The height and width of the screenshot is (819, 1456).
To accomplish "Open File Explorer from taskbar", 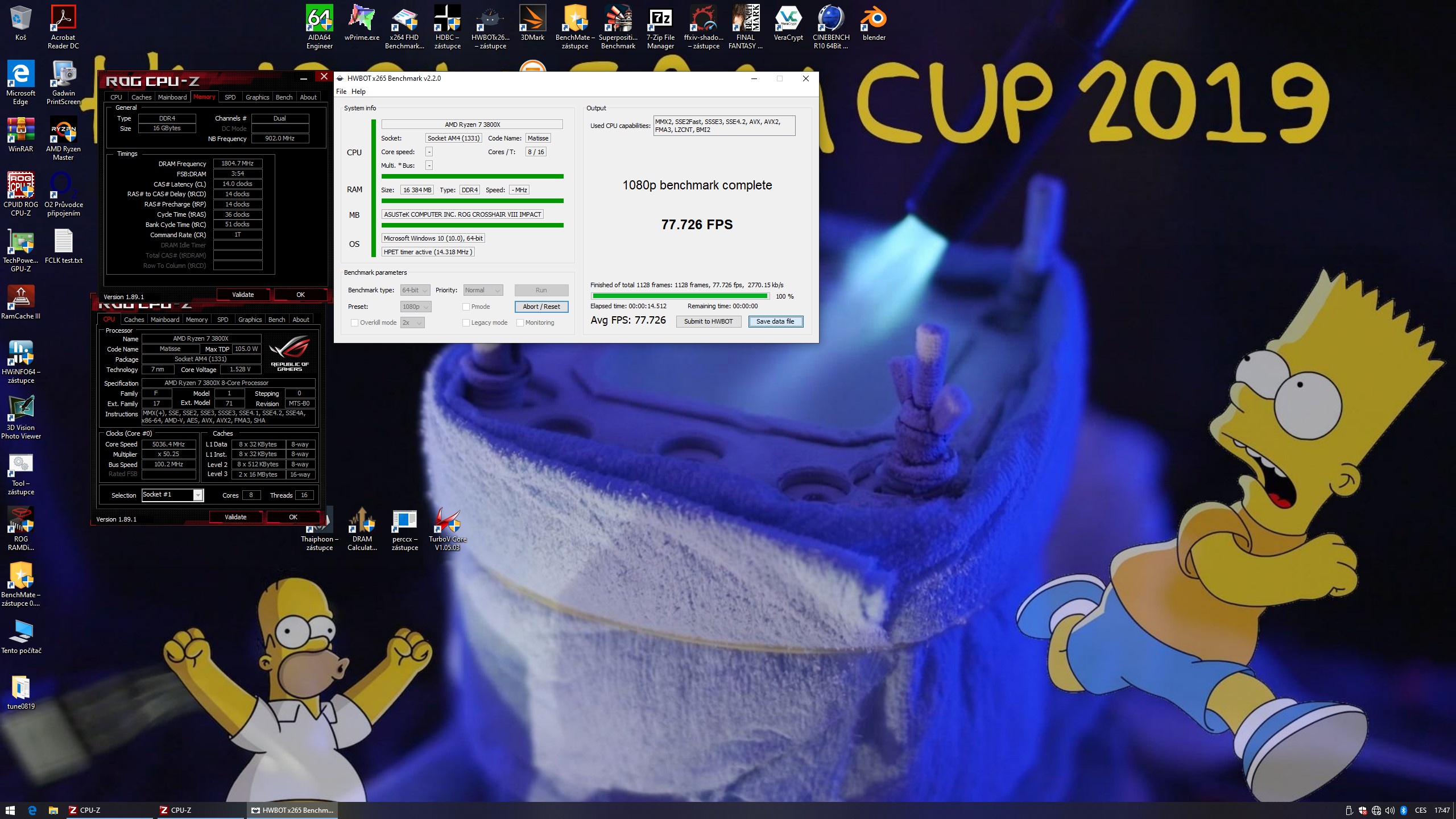I will 53,810.
